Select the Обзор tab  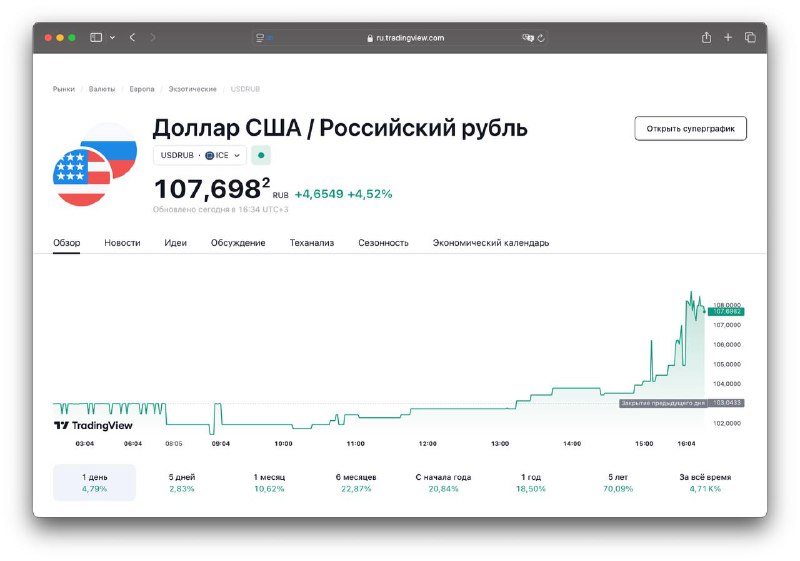pyautogui.click(x=66, y=243)
